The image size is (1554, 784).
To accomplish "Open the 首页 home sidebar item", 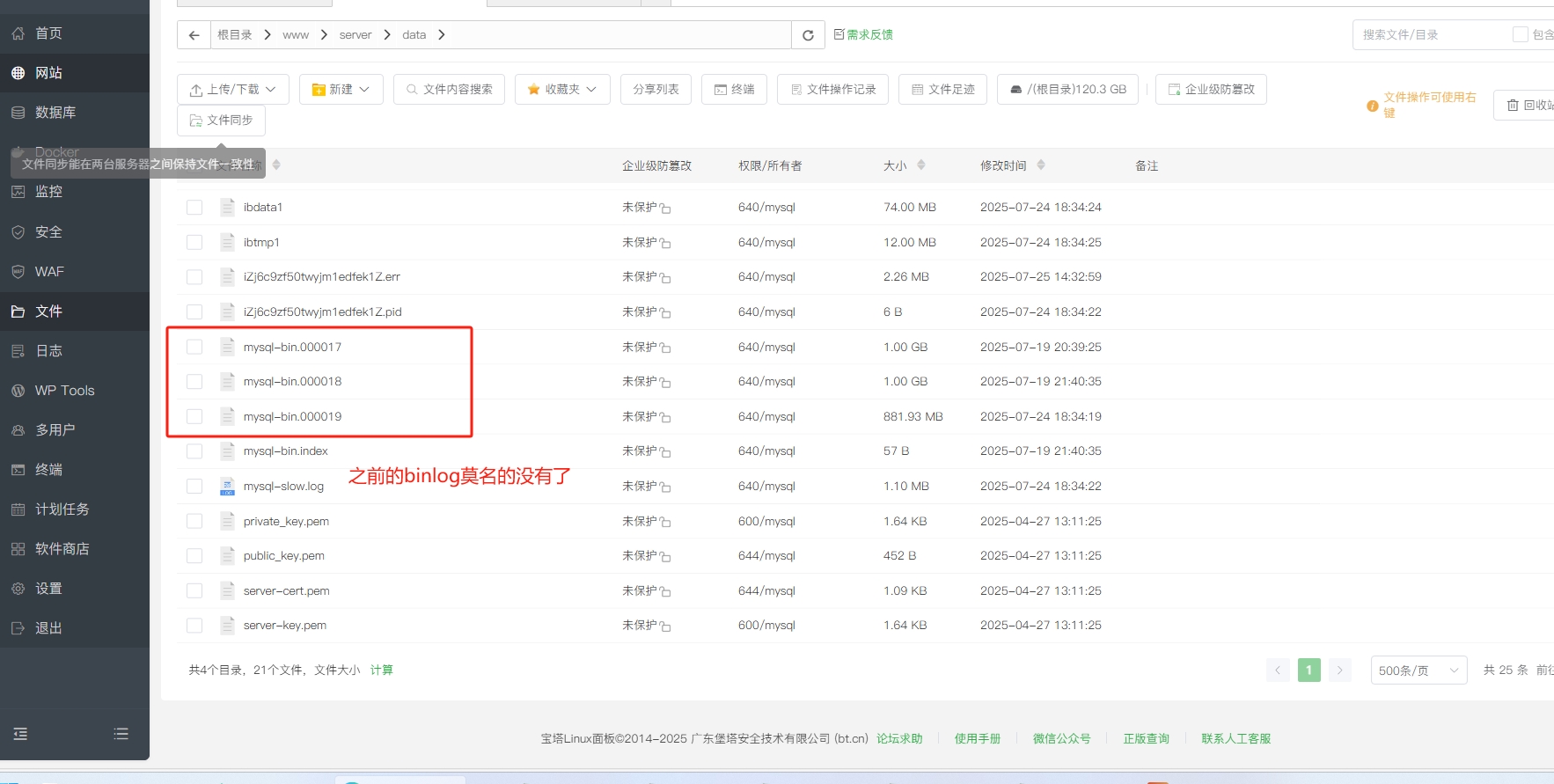I will tap(74, 33).
